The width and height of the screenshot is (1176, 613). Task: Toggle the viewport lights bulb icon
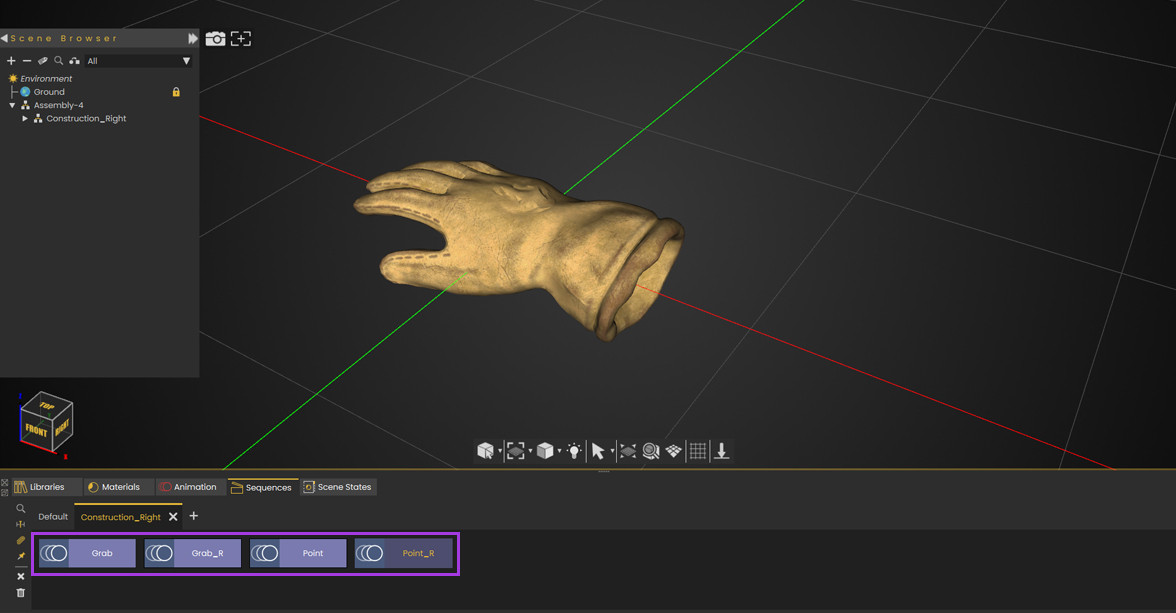(x=574, y=450)
